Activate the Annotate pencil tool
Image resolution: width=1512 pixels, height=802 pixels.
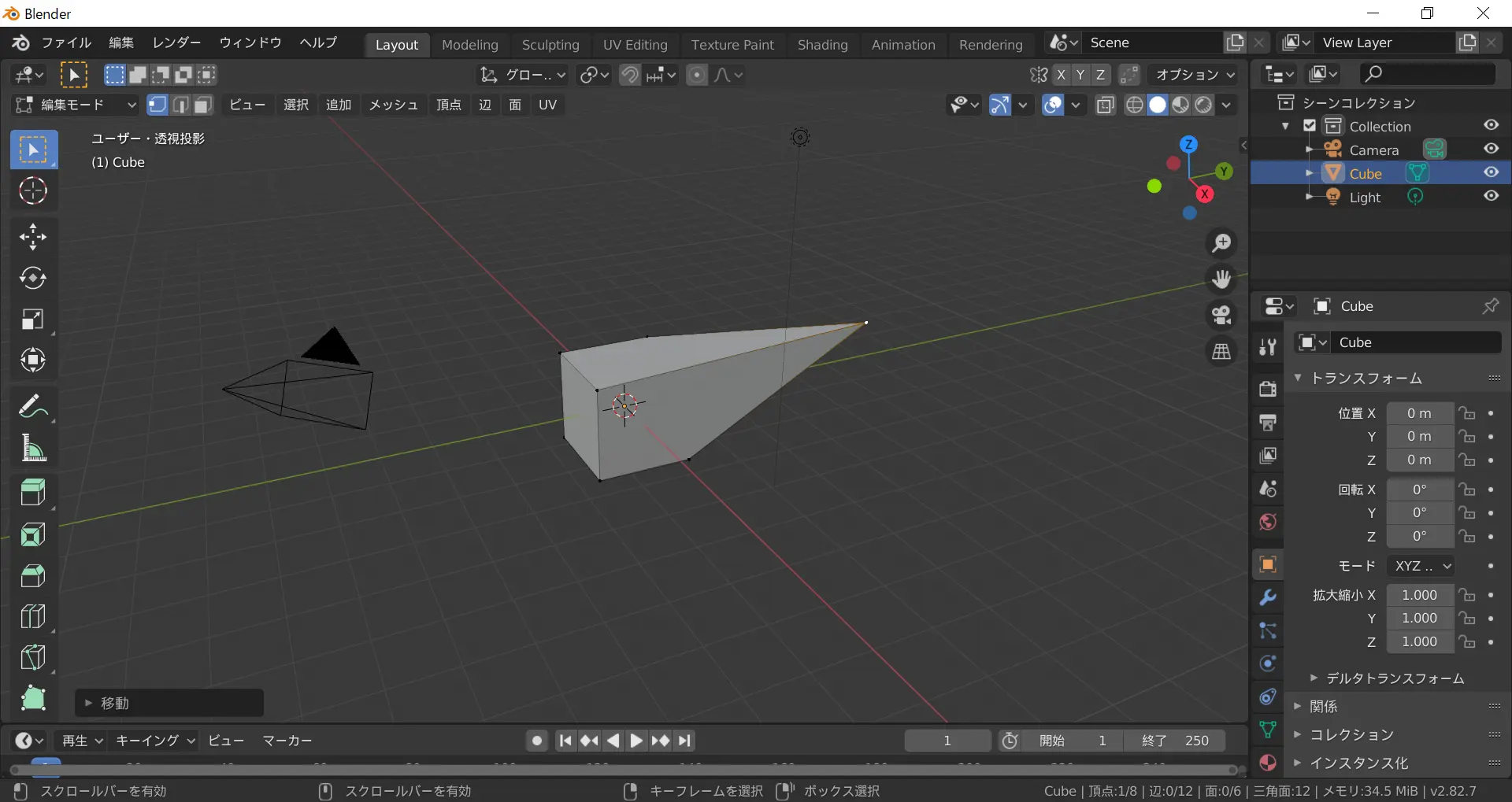pos(33,407)
